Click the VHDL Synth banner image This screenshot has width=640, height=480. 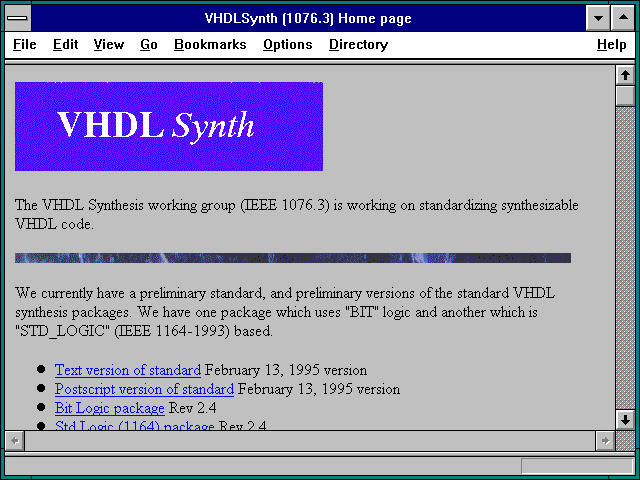click(x=169, y=127)
